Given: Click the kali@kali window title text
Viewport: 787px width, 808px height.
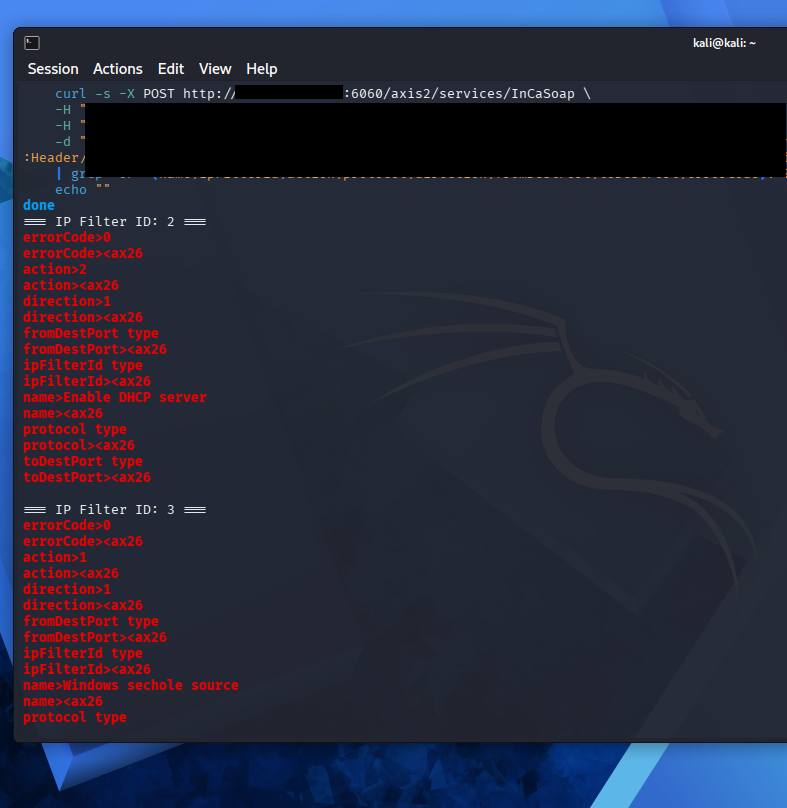Looking at the screenshot, I should [724, 43].
